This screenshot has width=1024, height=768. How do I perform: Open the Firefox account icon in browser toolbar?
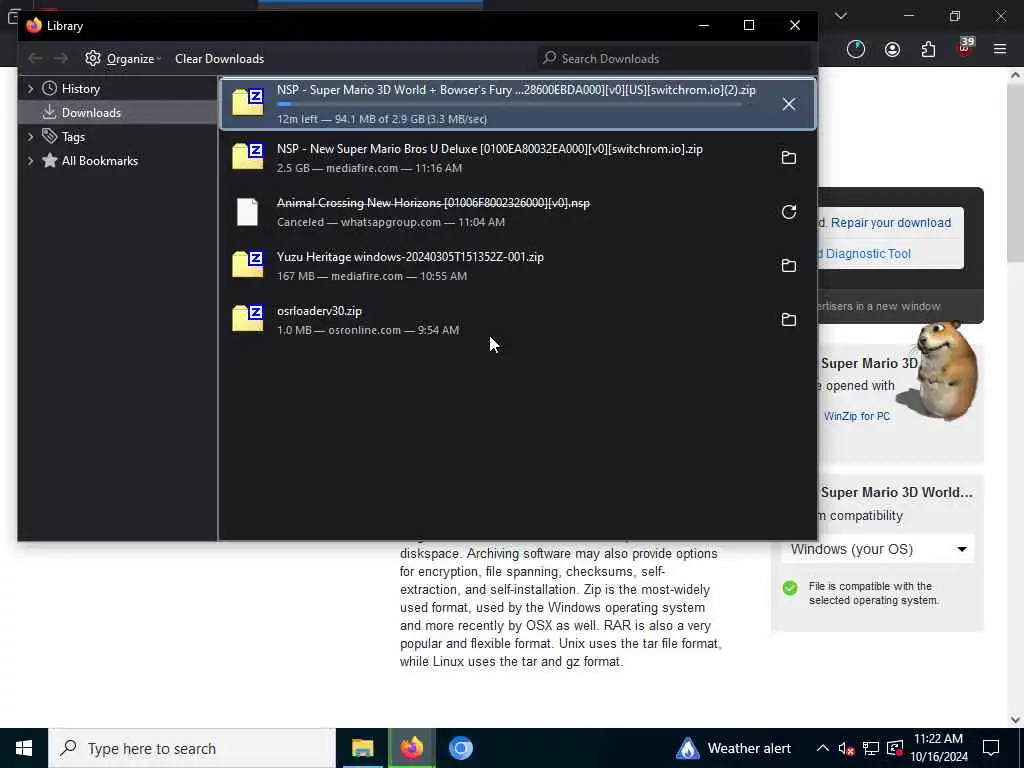click(x=892, y=50)
